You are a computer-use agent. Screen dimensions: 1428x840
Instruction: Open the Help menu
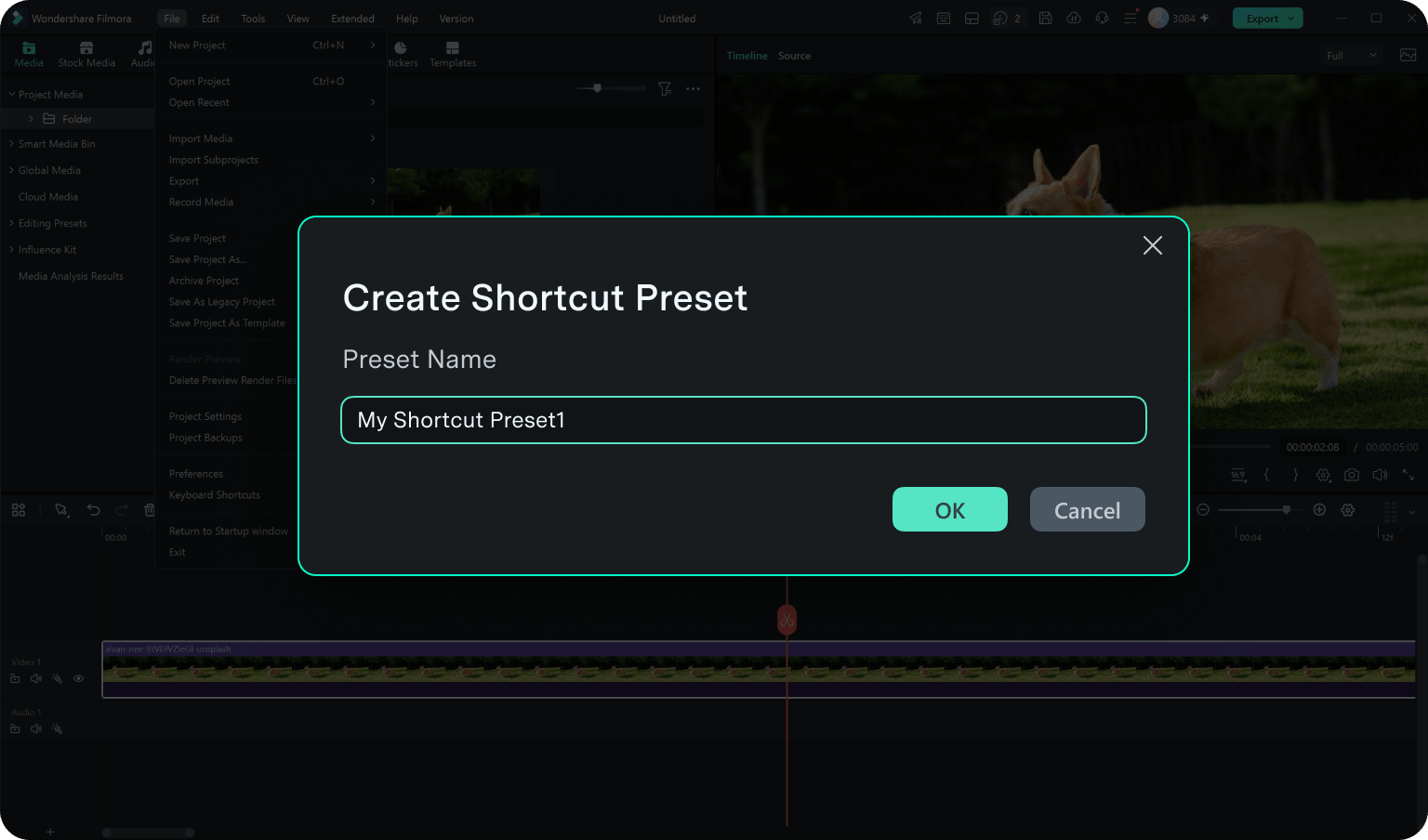coord(406,19)
